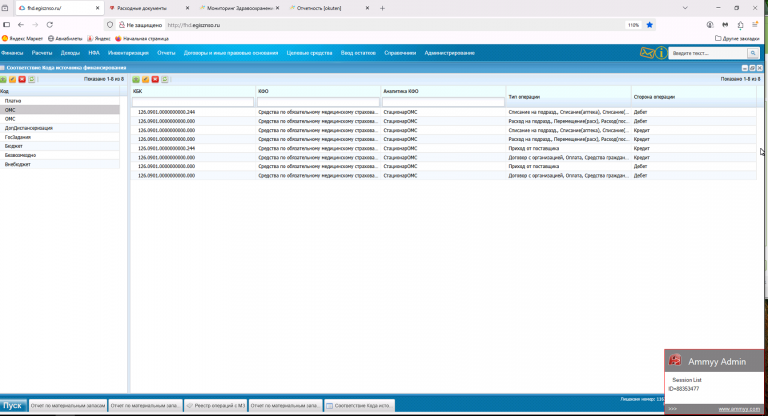Screen dimensions: 768x416
Task: Close the Мониторинг Здравоохранения tab
Action: [277, 8]
